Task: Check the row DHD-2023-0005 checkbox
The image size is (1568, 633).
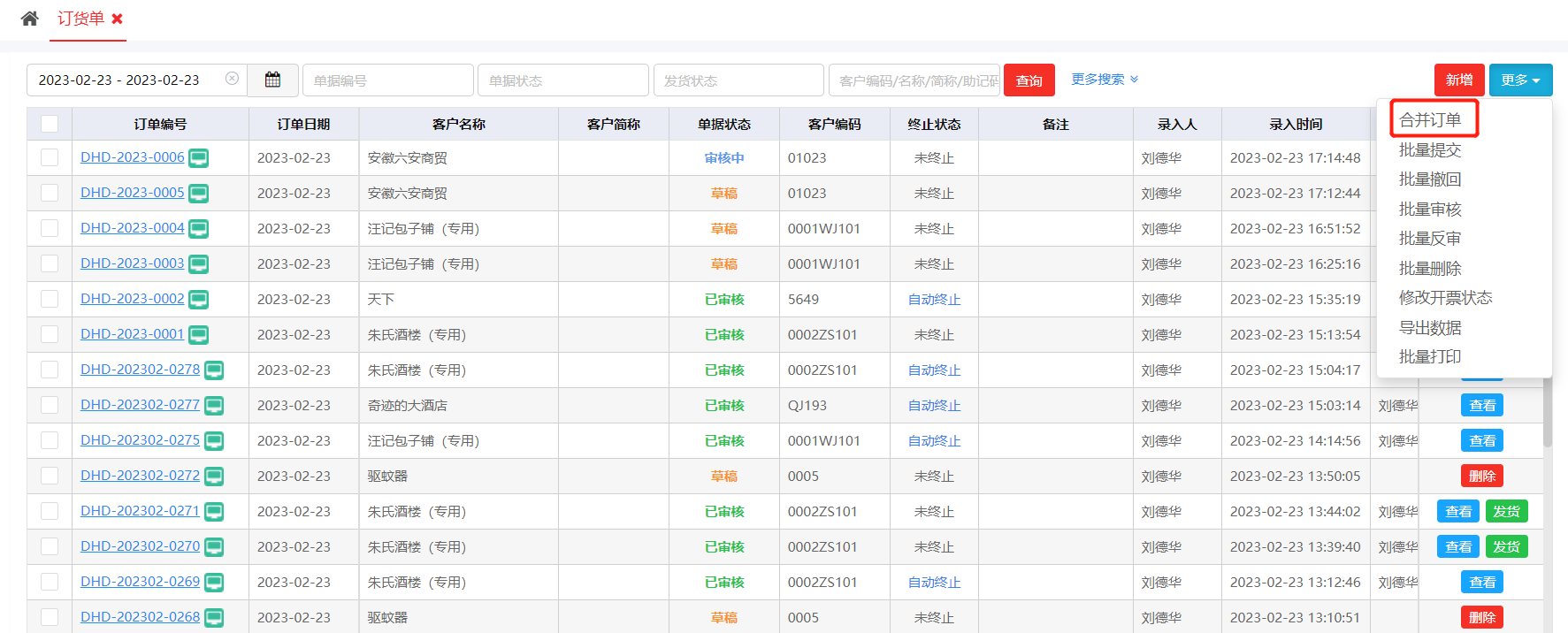Action: (50, 193)
